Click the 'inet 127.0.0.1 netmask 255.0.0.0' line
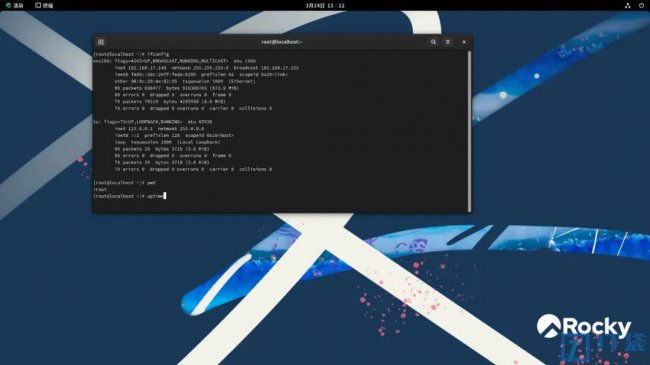Viewport: 650px width, 365px height. tap(159, 129)
